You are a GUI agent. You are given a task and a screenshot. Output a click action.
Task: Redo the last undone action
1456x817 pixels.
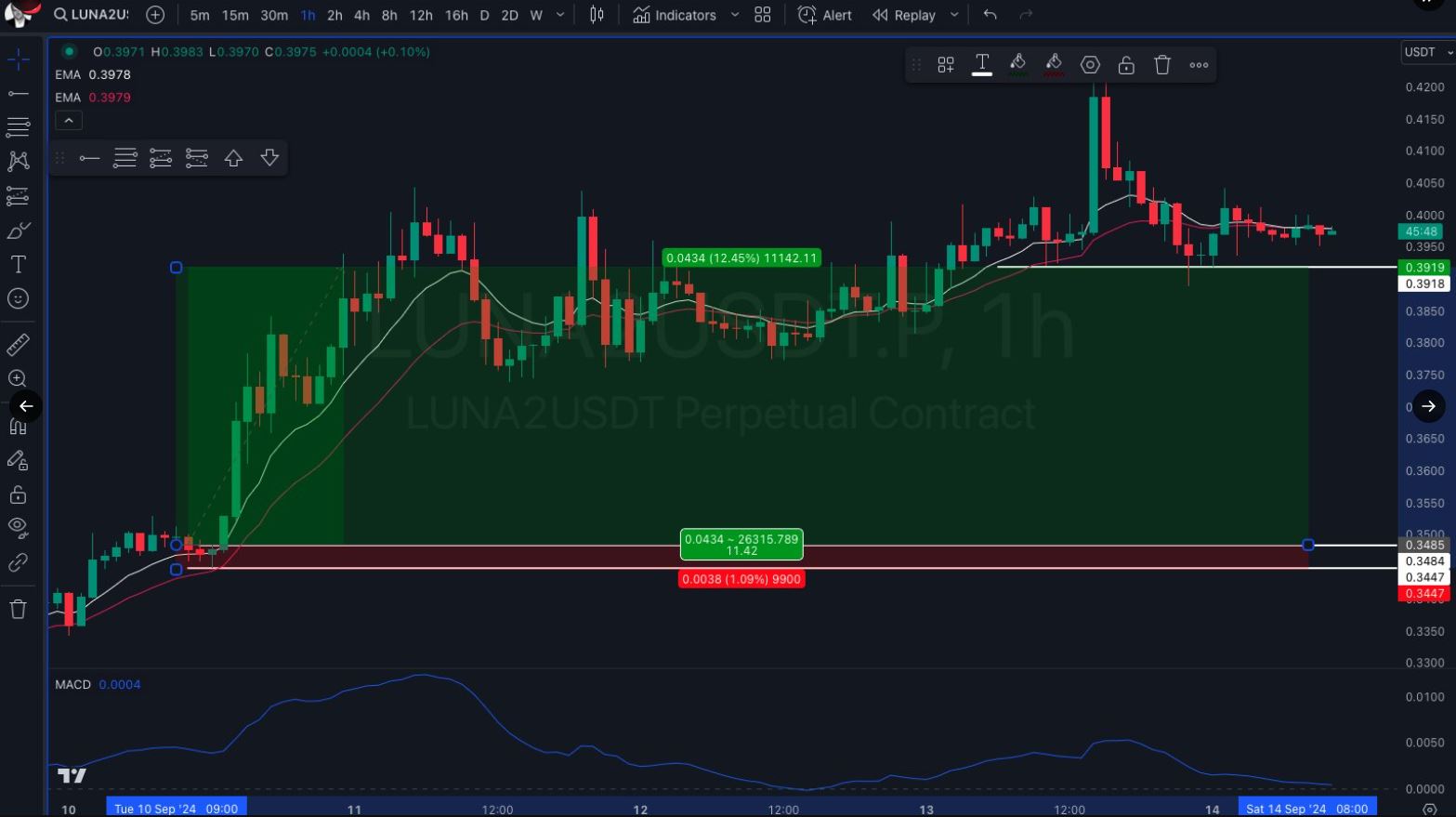point(1027,15)
